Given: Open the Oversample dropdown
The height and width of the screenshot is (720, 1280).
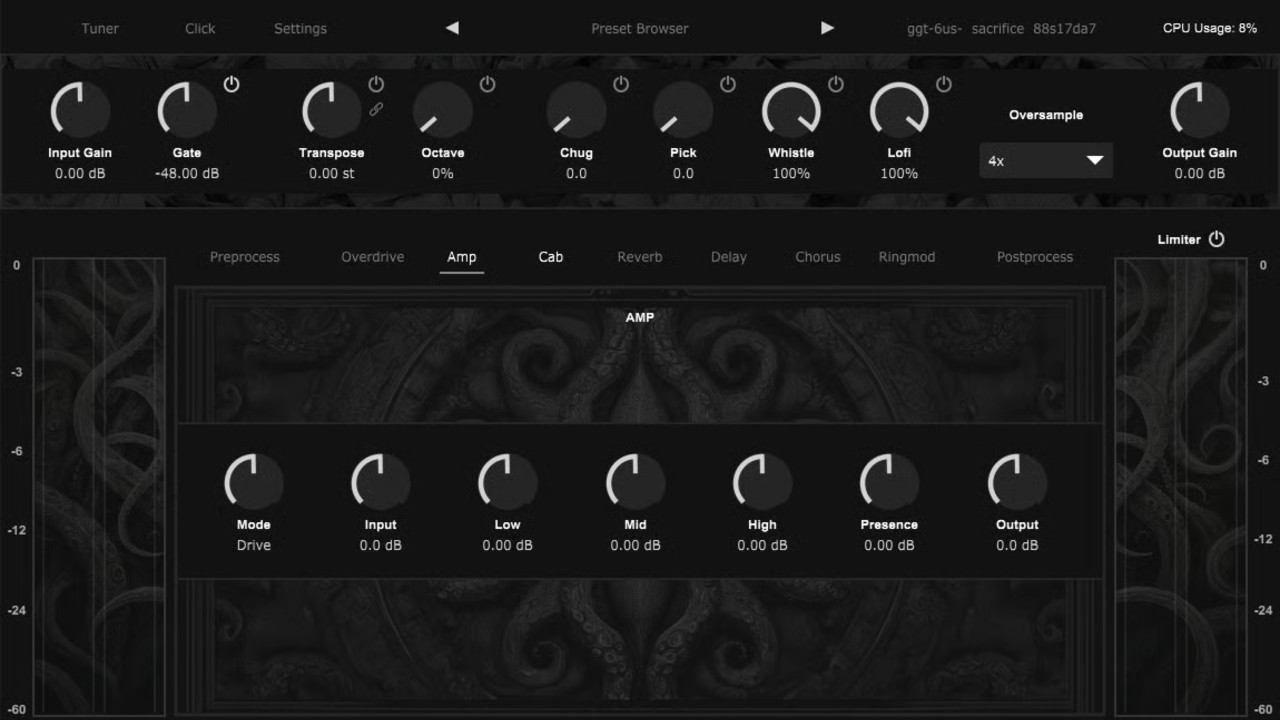Looking at the screenshot, I should 1045,160.
